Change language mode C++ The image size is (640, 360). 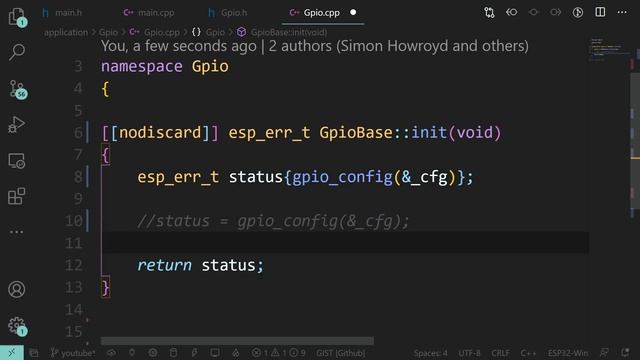[528, 353]
